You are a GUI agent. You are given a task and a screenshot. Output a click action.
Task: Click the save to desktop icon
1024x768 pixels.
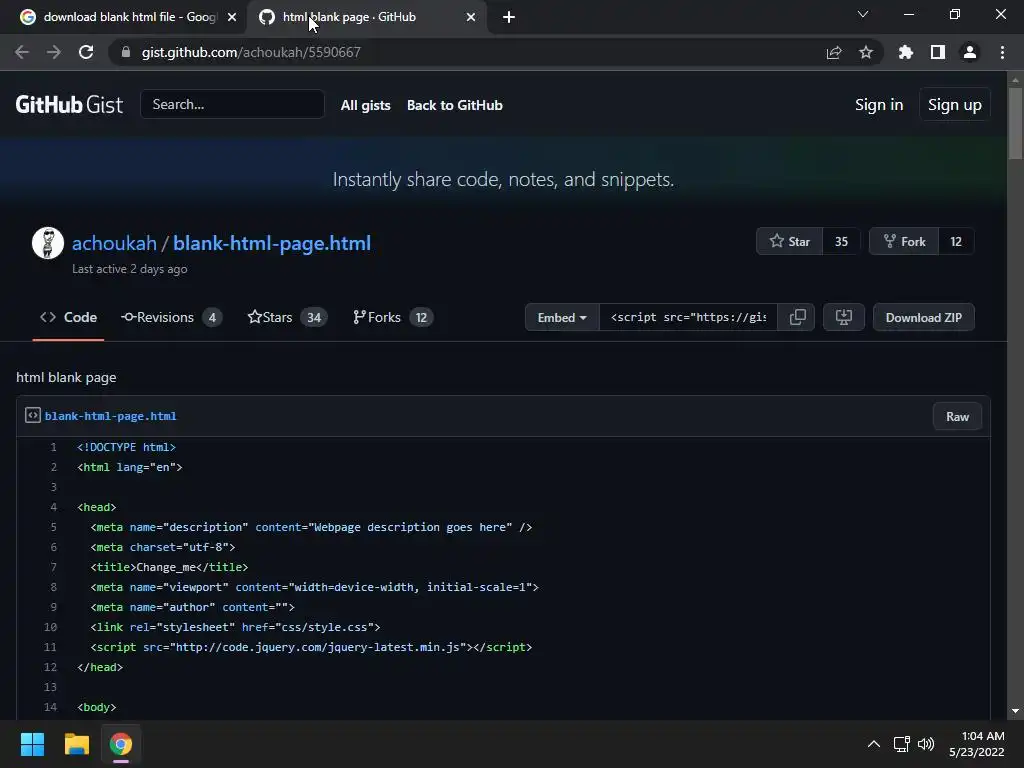click(844, 317)
